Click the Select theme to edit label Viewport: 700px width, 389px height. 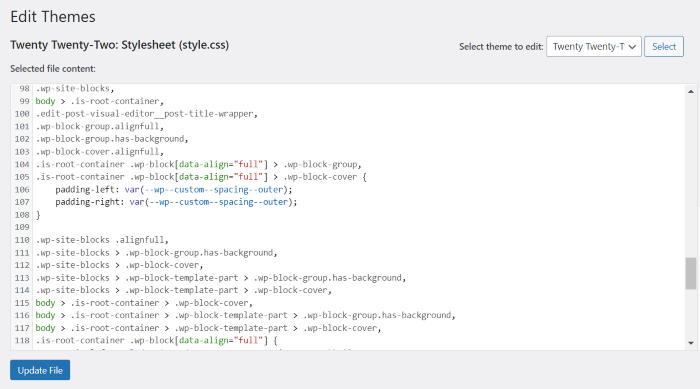point(501,47)
